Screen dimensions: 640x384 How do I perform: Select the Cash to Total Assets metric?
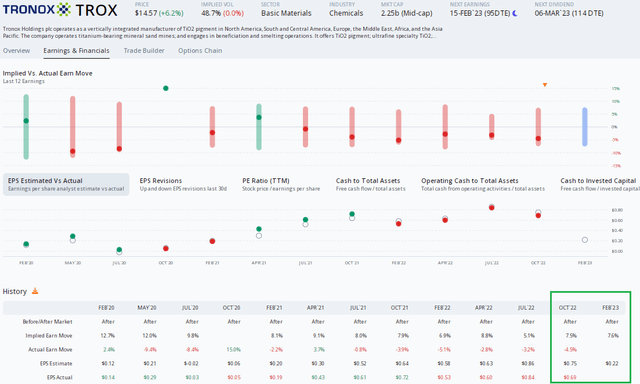pos(371,184)
